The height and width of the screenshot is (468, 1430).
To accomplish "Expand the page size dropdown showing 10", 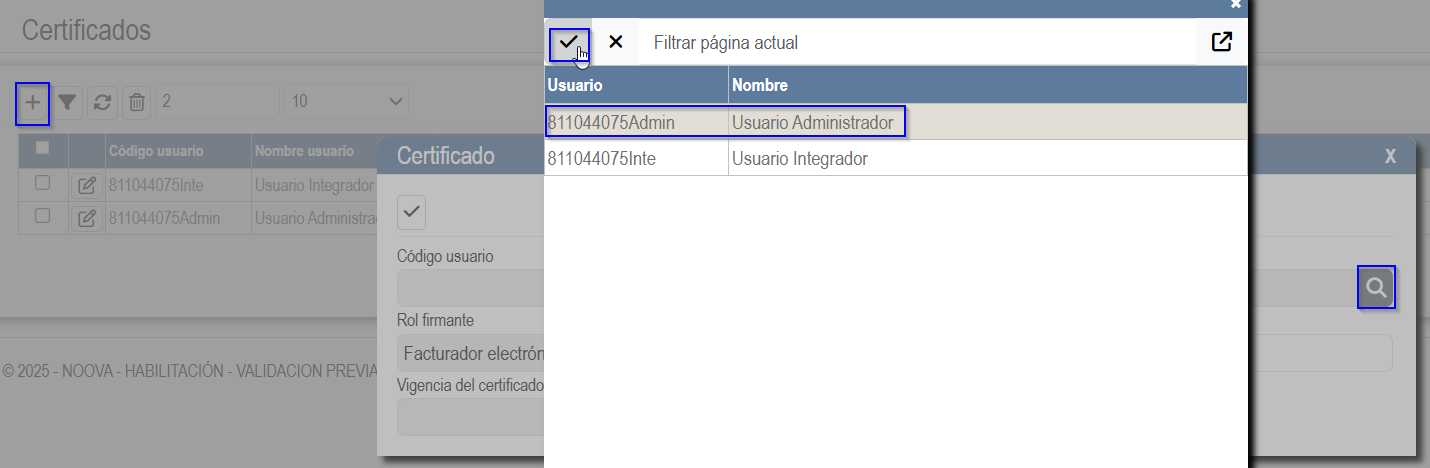I will pyautogui.click(x=346, y=102).
